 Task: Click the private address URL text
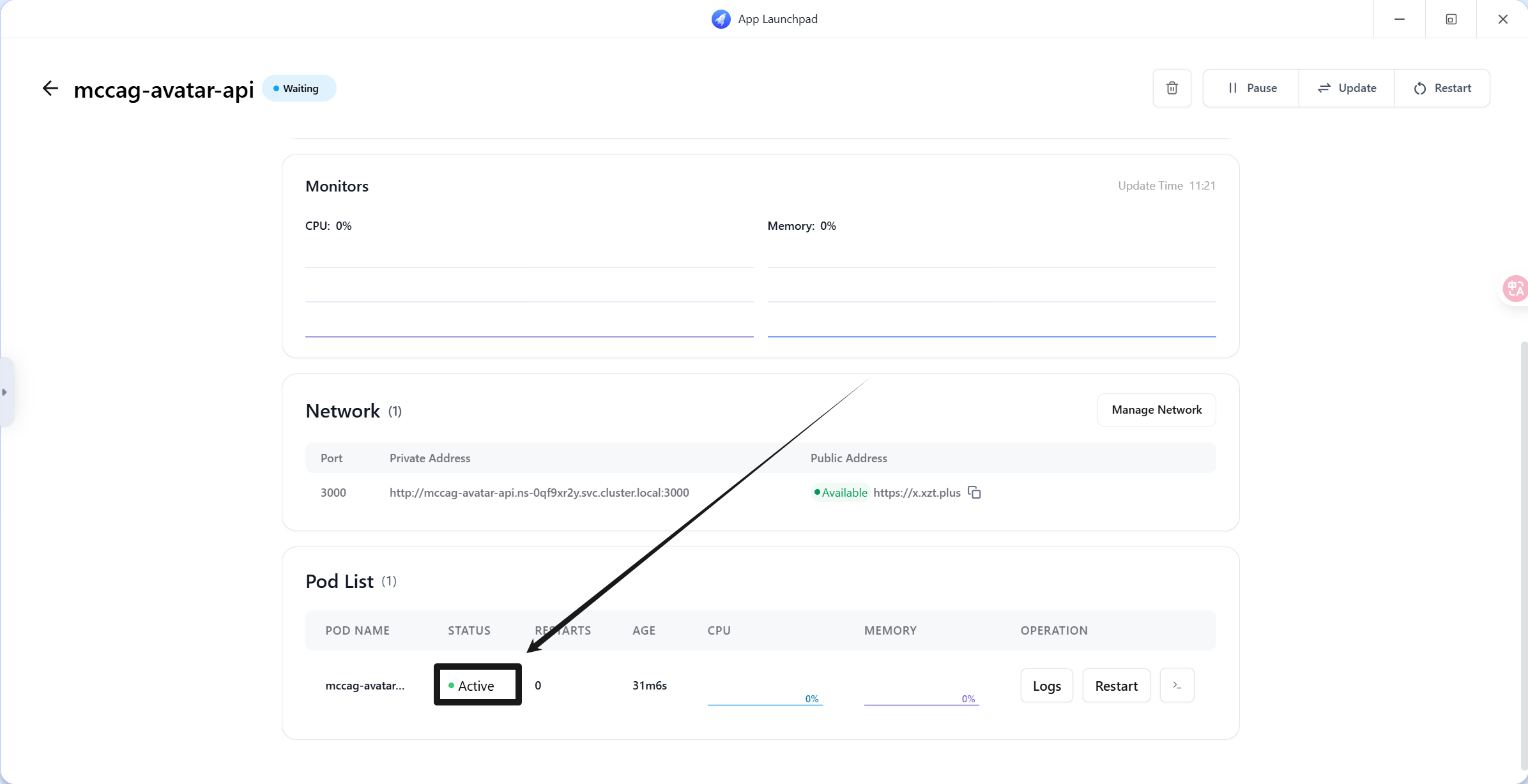(x=539, y=492)
